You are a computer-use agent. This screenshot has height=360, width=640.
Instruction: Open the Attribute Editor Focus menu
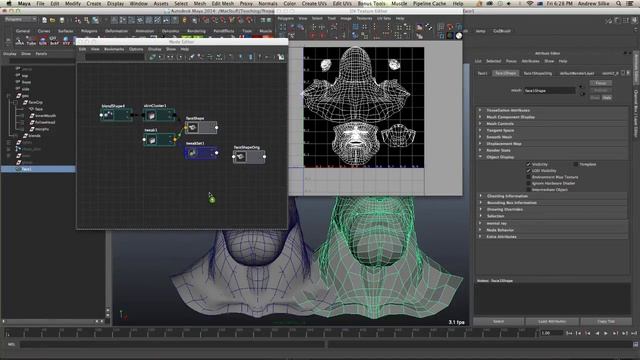point(511,61)
